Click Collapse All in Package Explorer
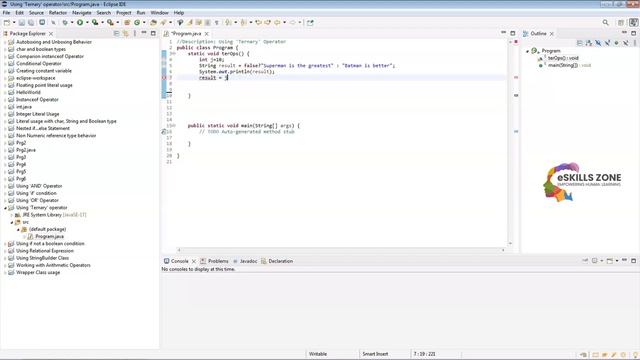This screenshot has width=640, height=360. click(117, 33)
